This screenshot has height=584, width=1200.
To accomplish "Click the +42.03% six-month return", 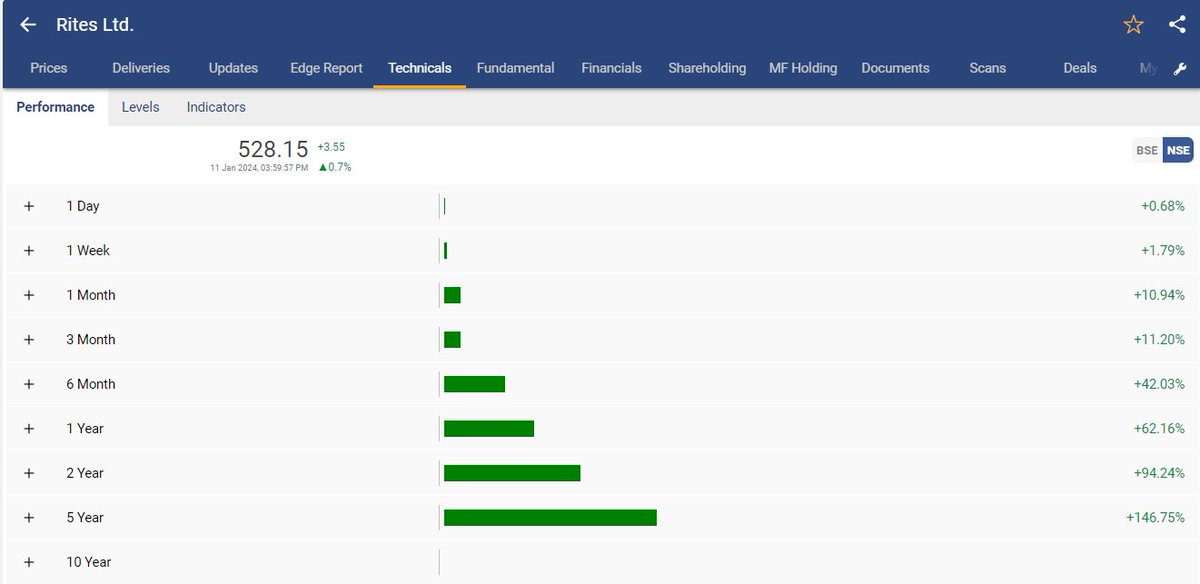I will pyautogui.click(x=1159, y=384).
